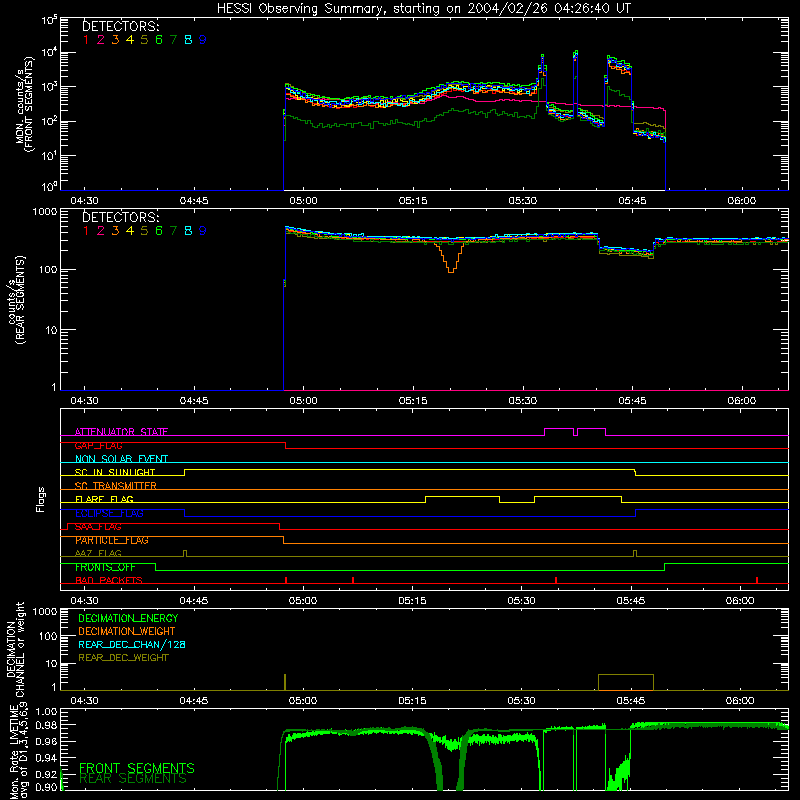Image resolution: width=800 pixels, height=800 pixels.
Task: Select red detector 1 in front segments legend
Action: (86, 40)
